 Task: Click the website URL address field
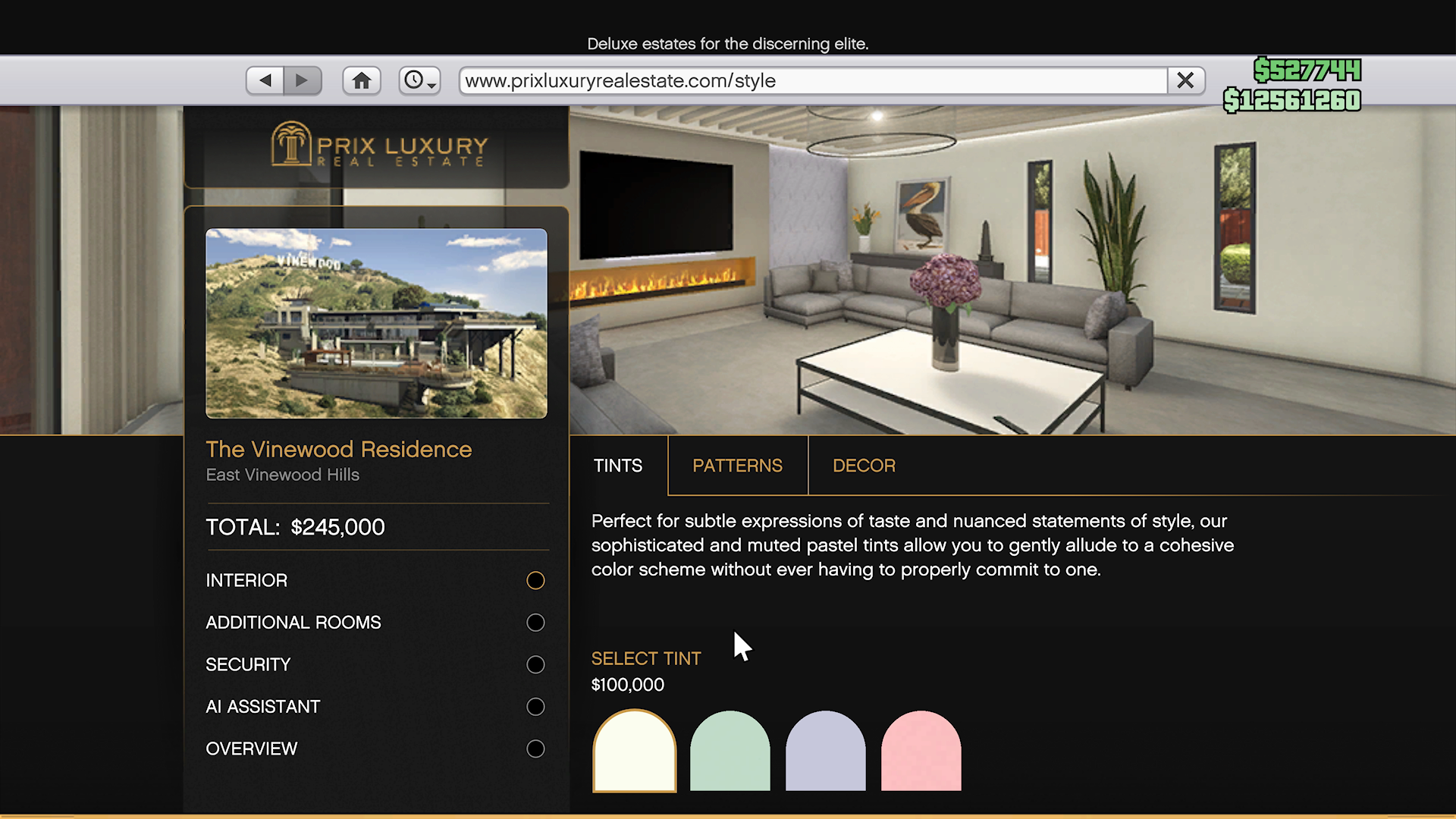(811, 80)
